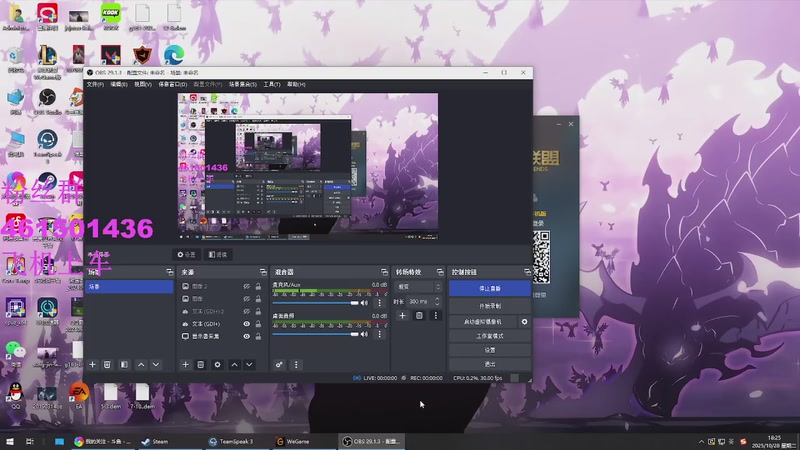
Task: Move source down with Sources down arrow
Action: point(249,365)
